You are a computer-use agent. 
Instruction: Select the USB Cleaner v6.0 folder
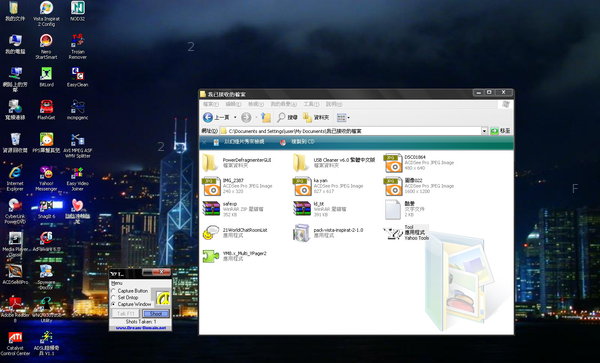point(334,163)
